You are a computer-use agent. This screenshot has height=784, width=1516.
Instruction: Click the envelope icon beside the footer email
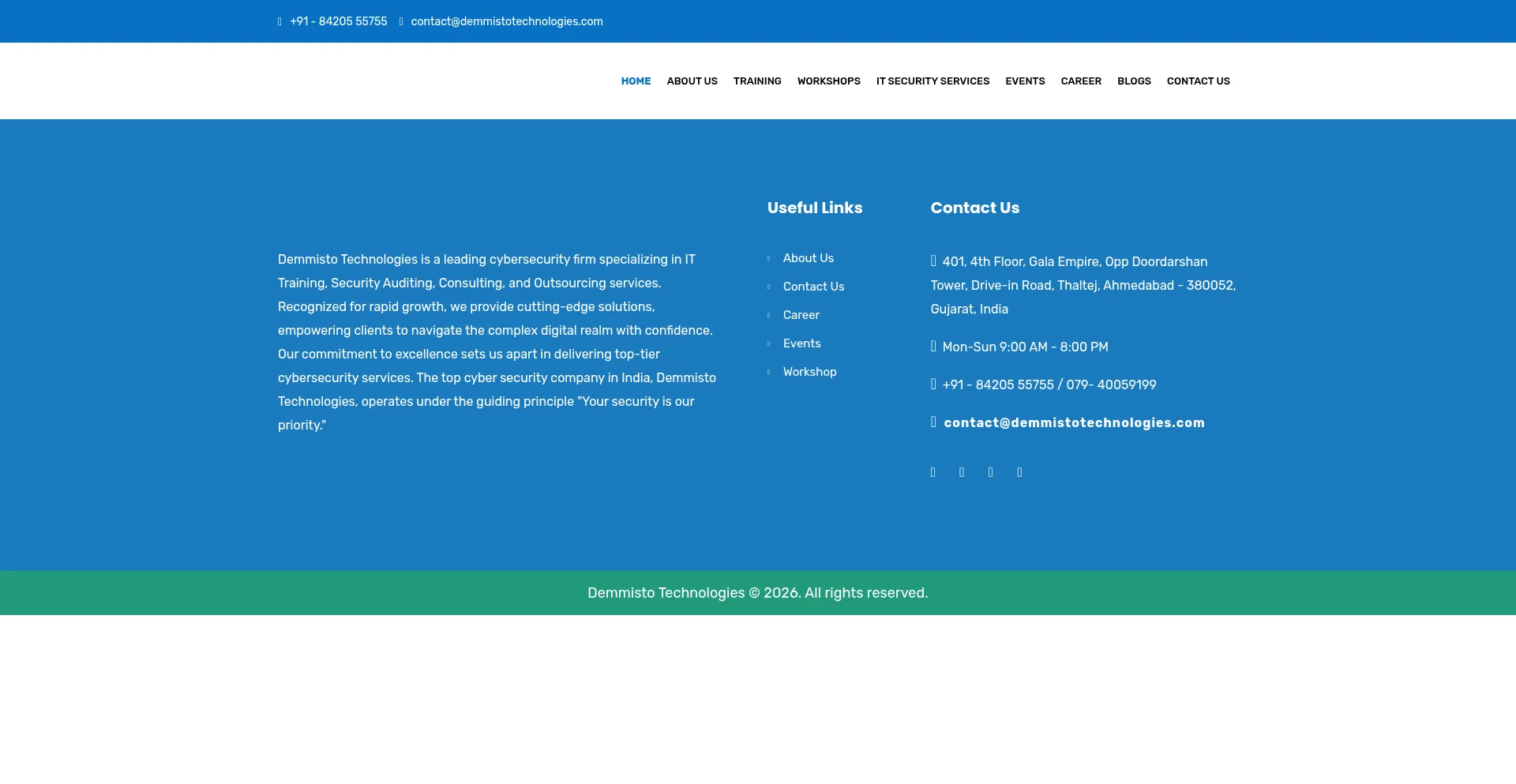click(933, 422)
